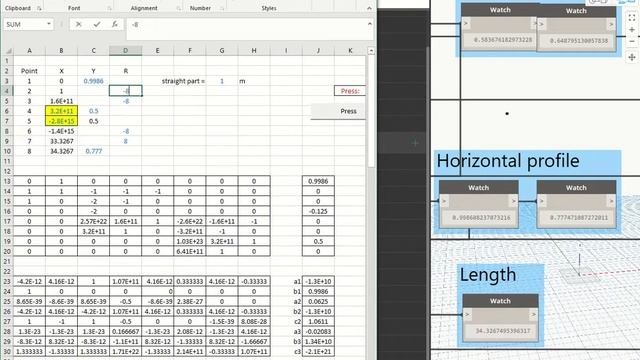The image size is (640, 360).
Task: Select the Watch node header in the Length group
Action: pos(500,301)
